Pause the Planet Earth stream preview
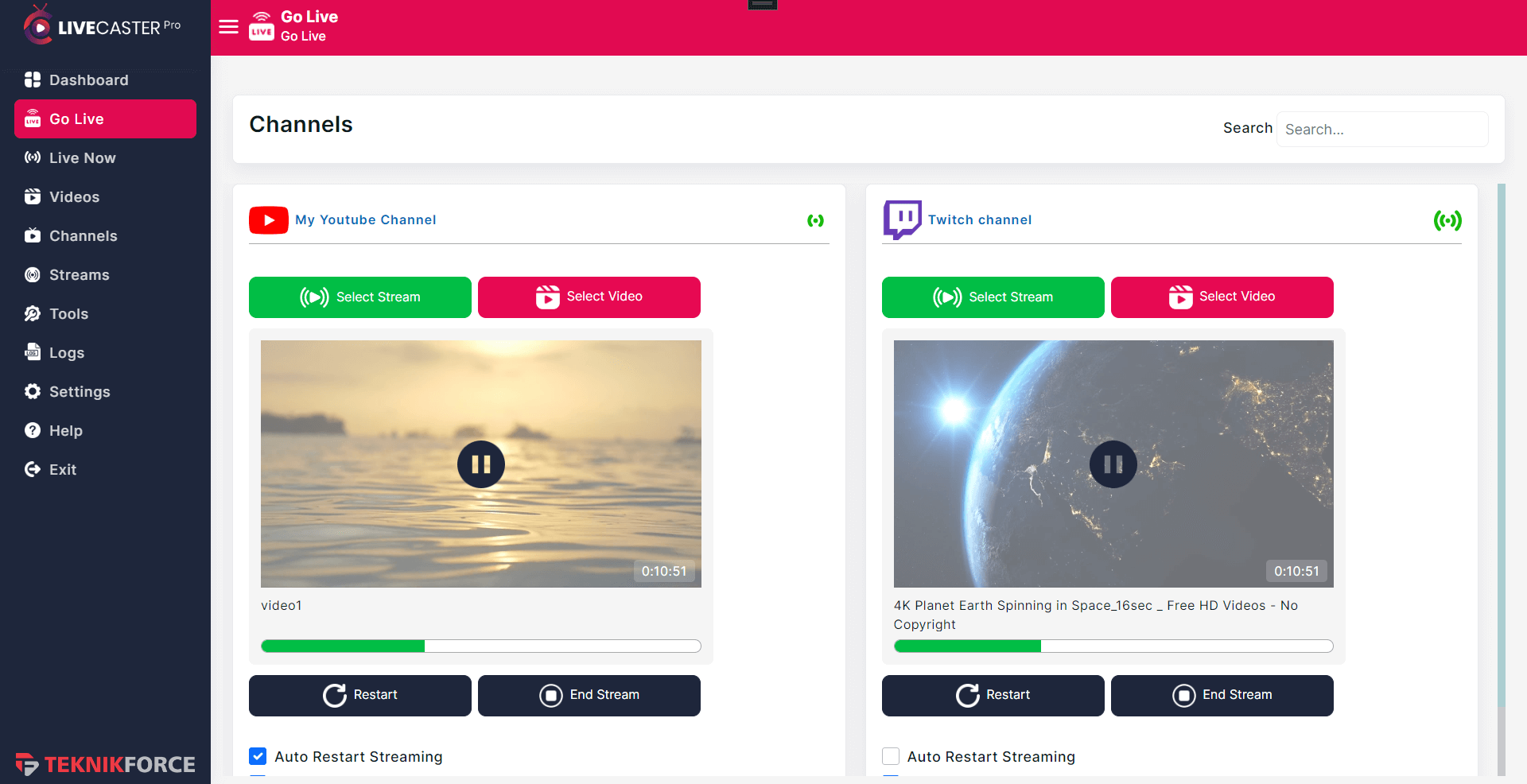 pos(1113,464)
